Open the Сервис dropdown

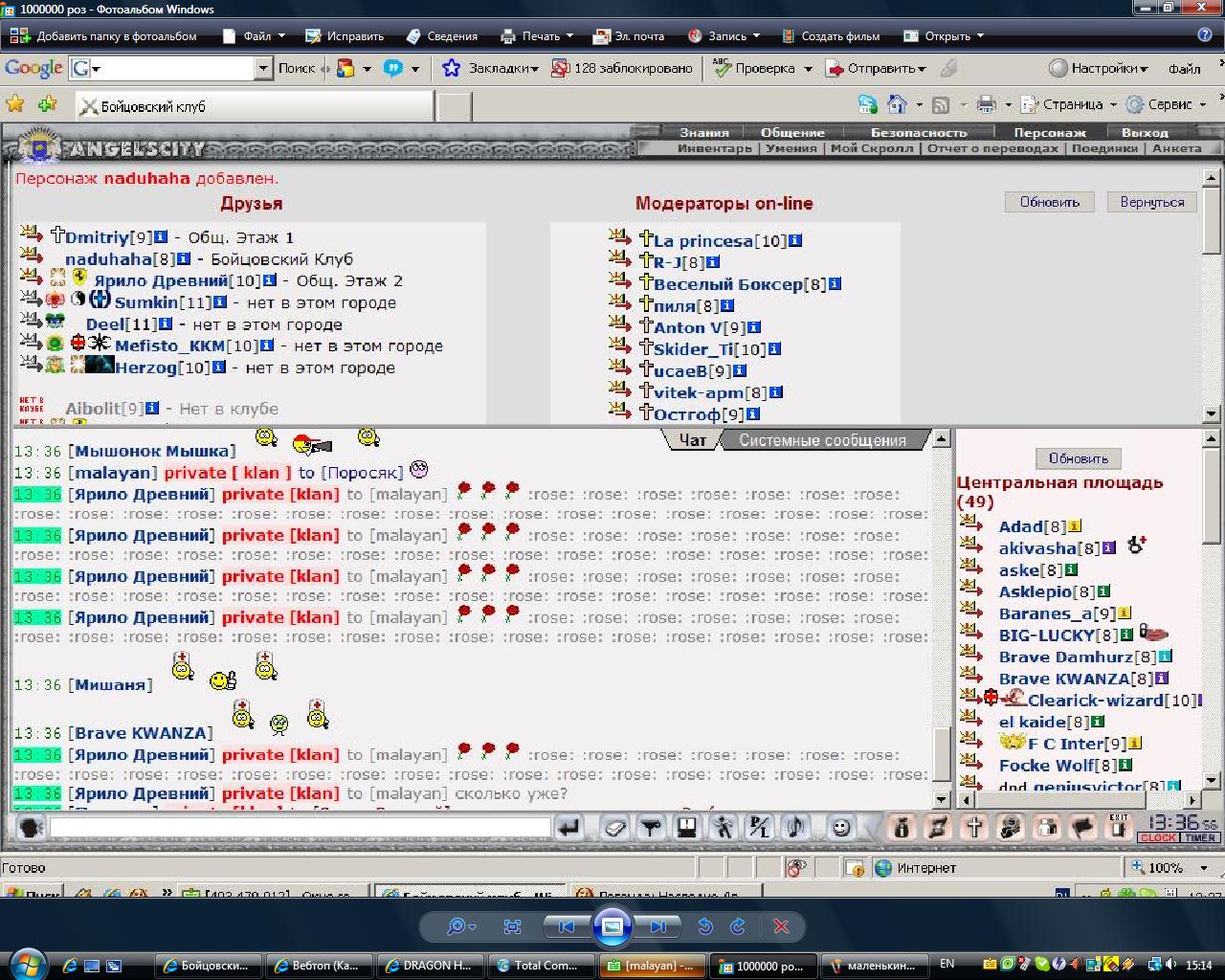click(1167, 104)
